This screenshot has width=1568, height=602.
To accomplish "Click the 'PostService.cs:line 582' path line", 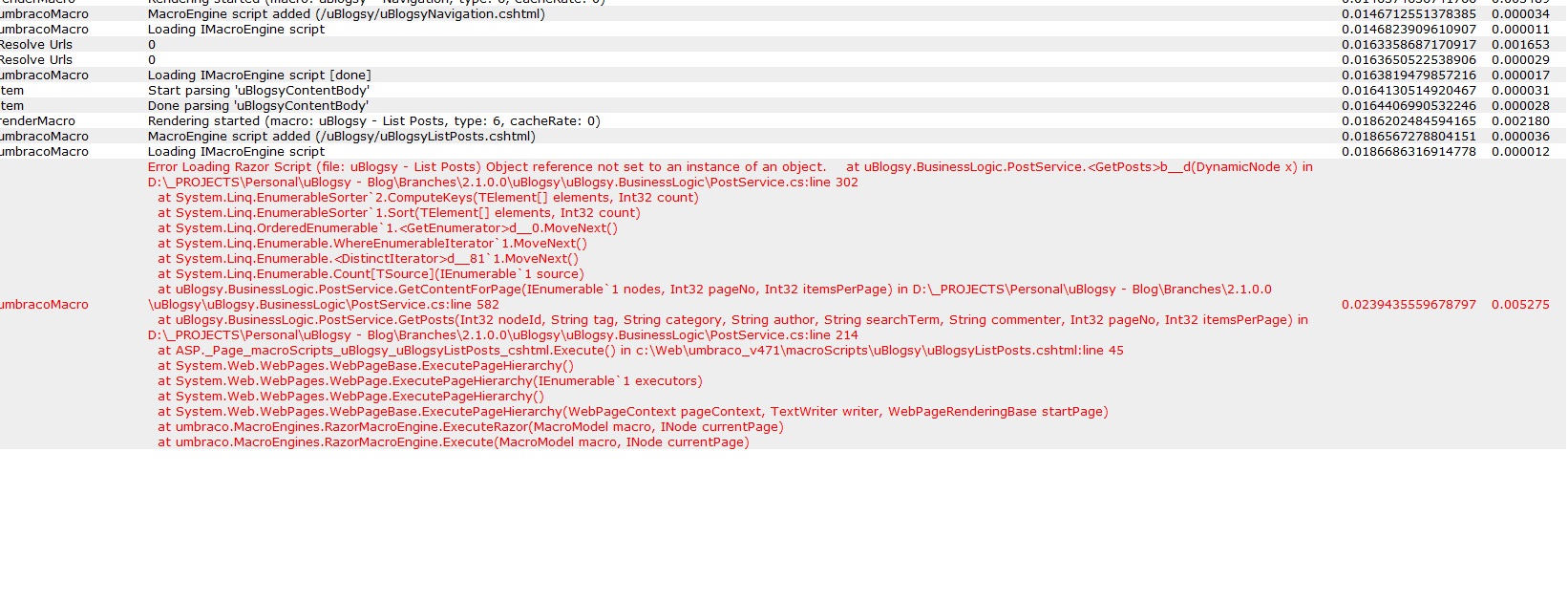I will tap(324, 305).
